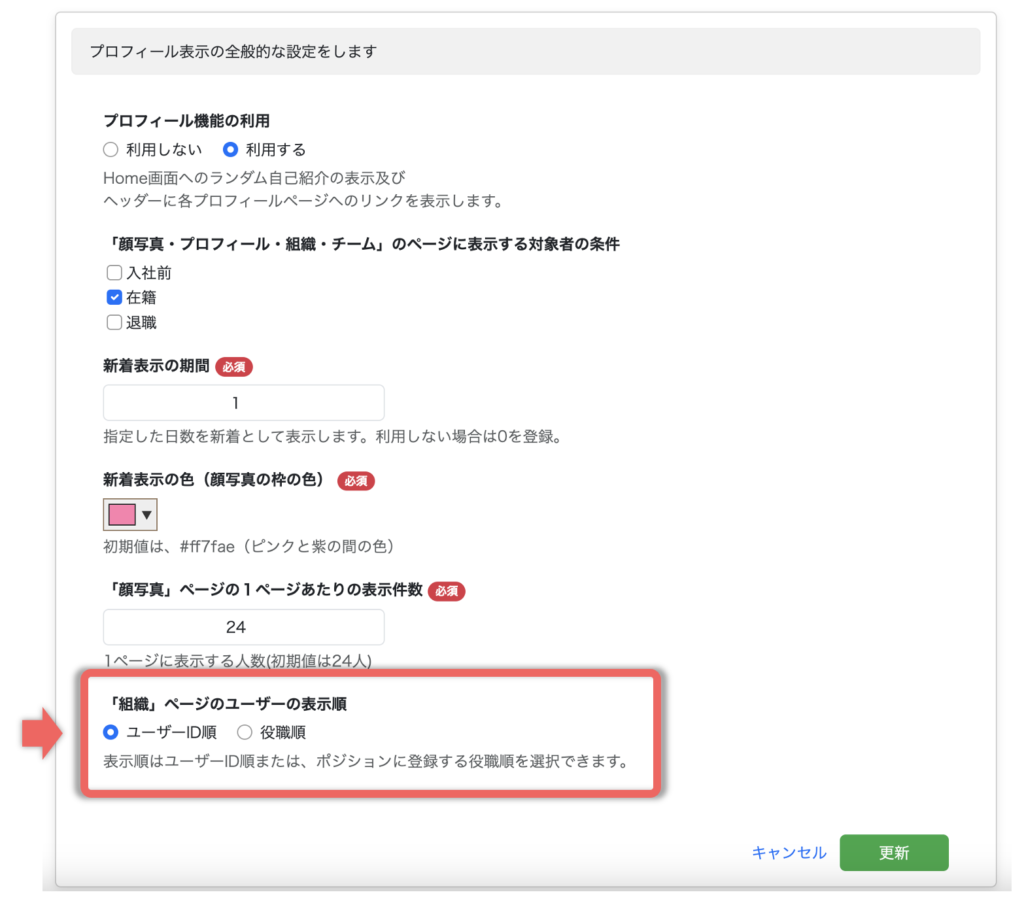Click 必須 badge beside 新着表示の色
This screenshot has width=1024, height=905.
click(356, 480)
